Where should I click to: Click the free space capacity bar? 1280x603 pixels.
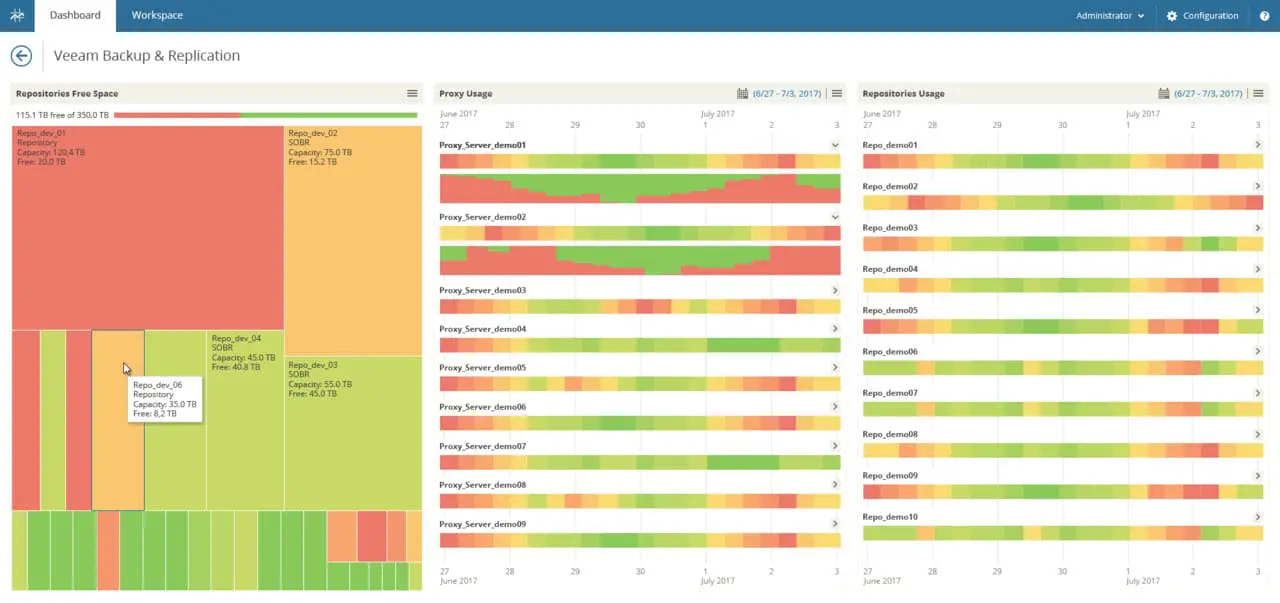(265, 115)
